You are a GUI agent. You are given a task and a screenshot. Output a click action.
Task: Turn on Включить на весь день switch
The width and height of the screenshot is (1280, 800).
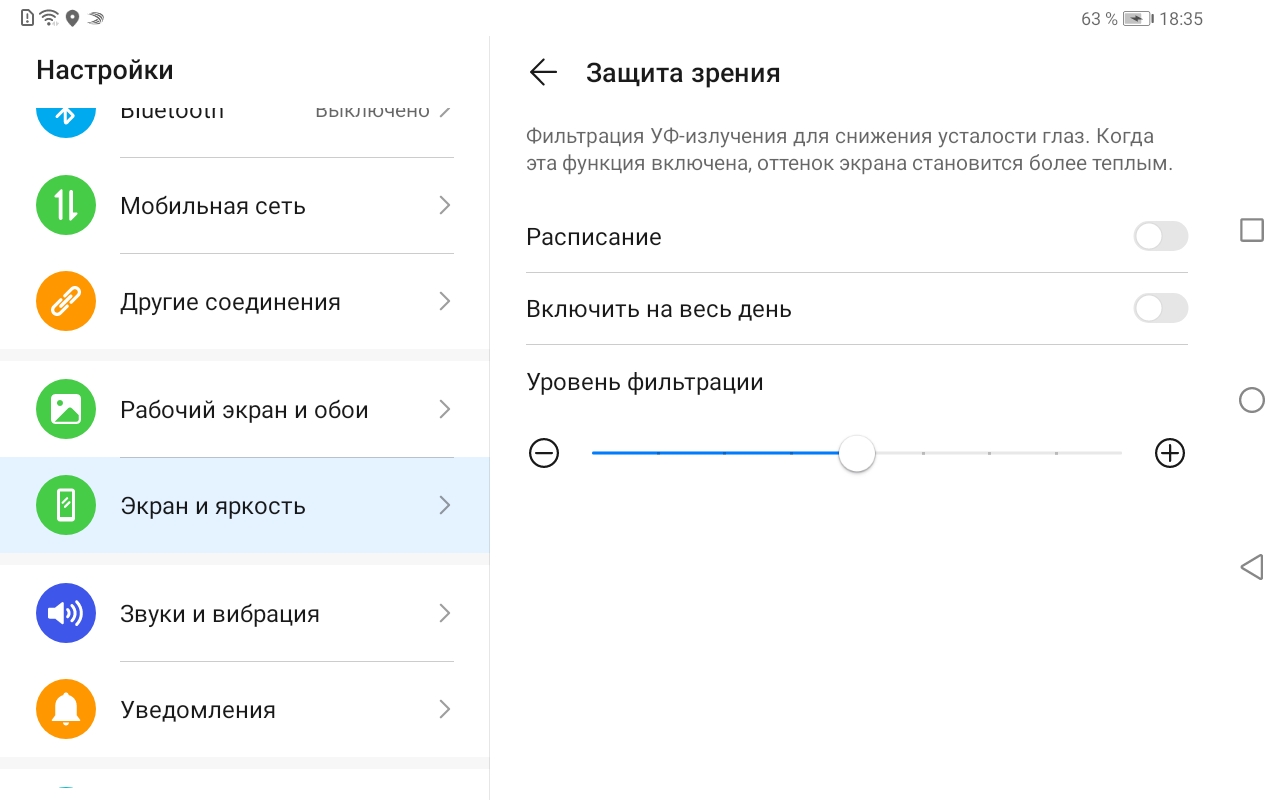pyautogui.click(x=1160, y=309)
